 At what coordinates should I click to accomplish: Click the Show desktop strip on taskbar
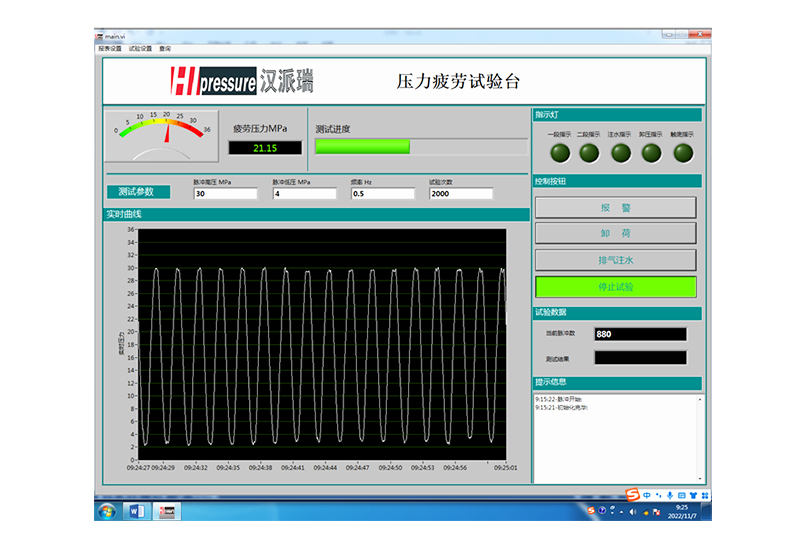[708, 511]
